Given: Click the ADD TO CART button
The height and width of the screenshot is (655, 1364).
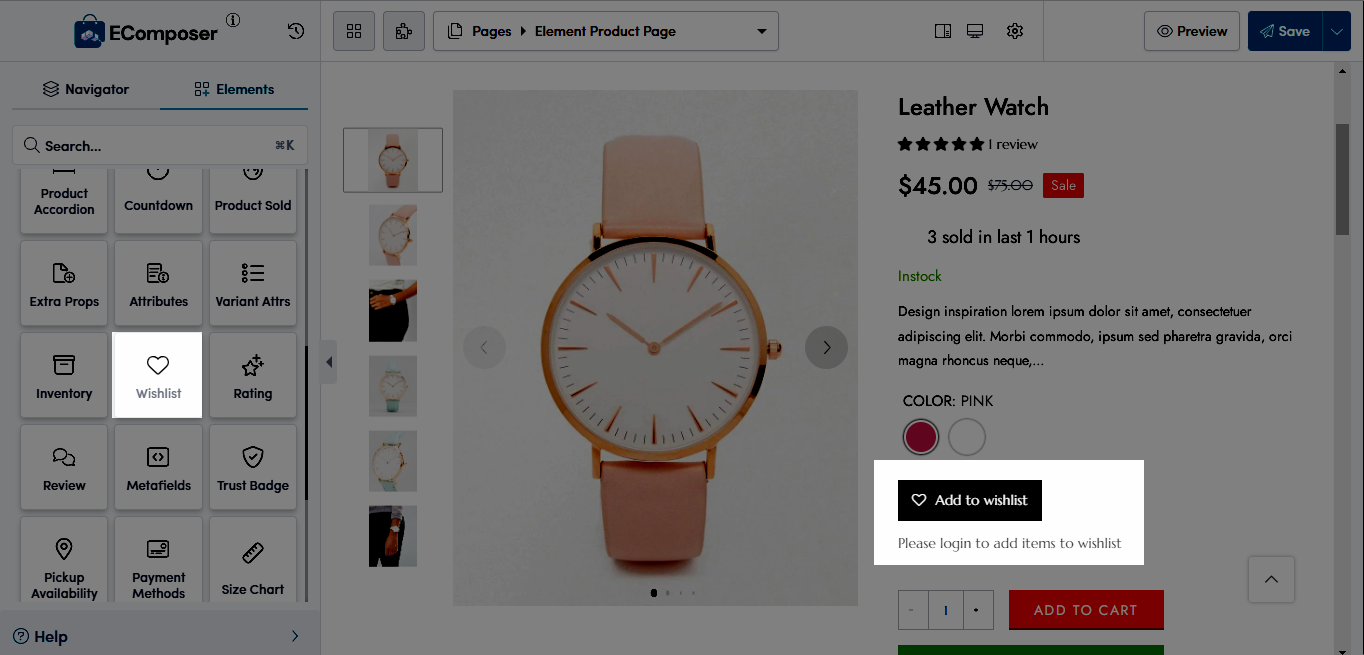Looking at the screenshot, I should [x=1086, y=610].
